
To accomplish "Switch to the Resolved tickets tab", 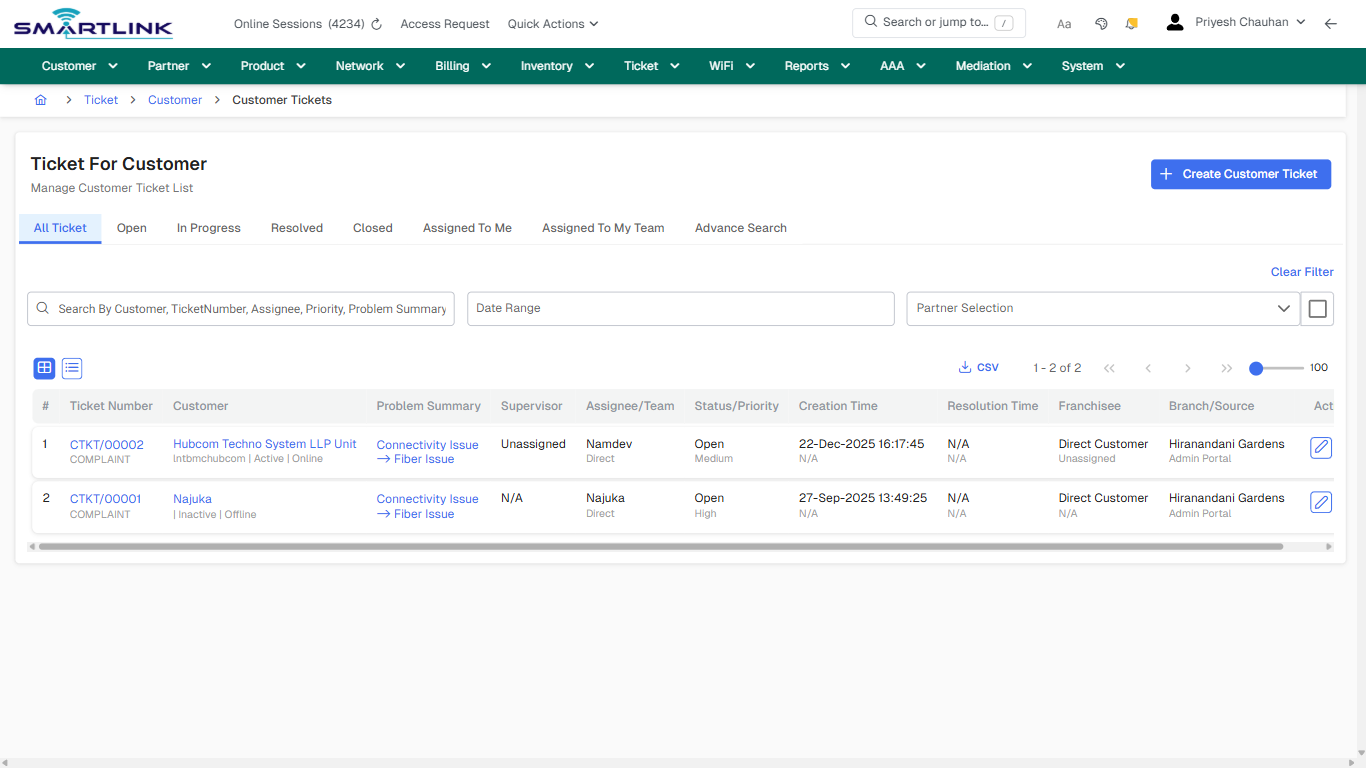I will [296, 228].
